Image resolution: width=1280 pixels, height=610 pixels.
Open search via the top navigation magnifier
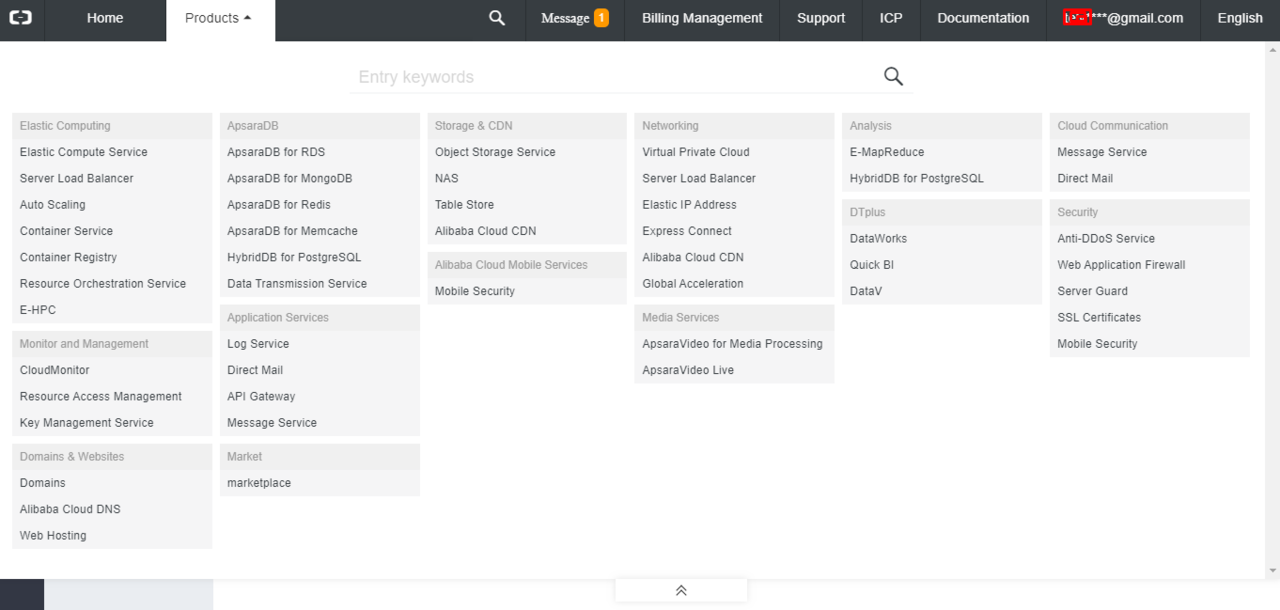click(497, 18)
